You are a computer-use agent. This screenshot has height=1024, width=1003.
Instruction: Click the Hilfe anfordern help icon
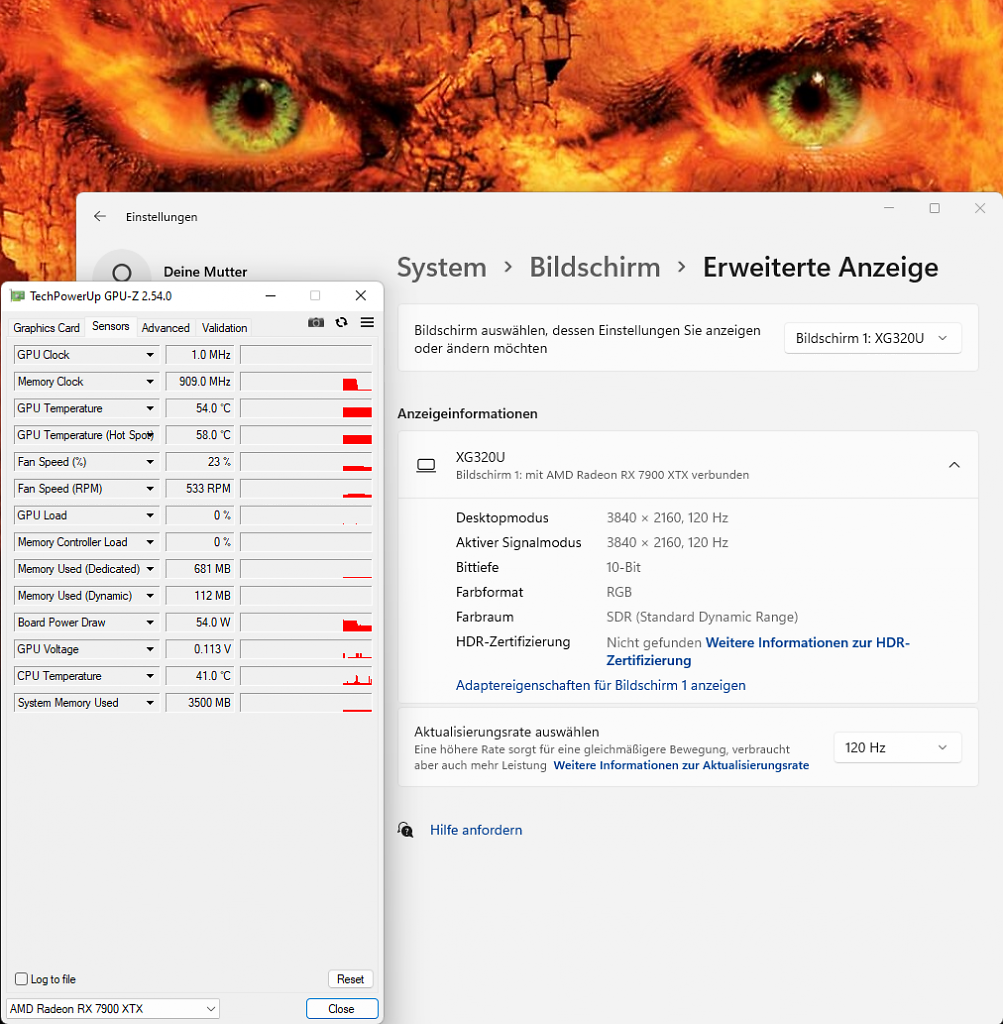[406, 830]
